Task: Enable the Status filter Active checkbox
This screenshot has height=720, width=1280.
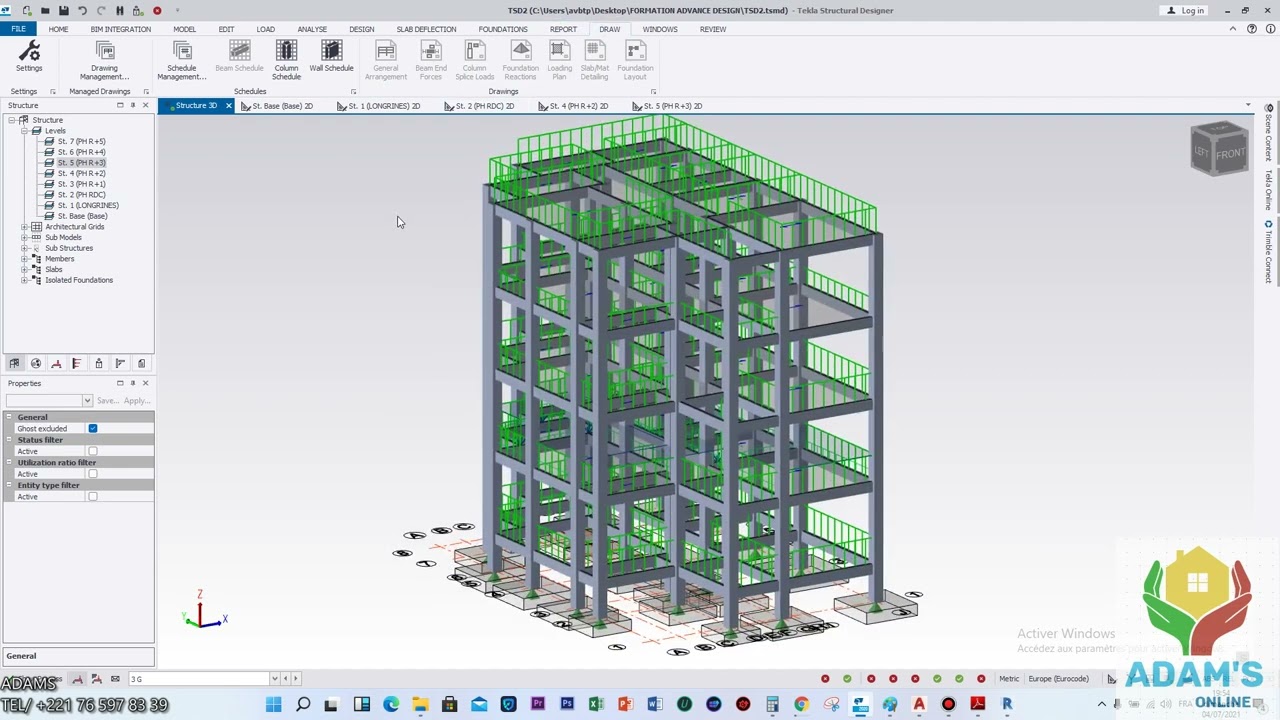Action: (93, 451)
